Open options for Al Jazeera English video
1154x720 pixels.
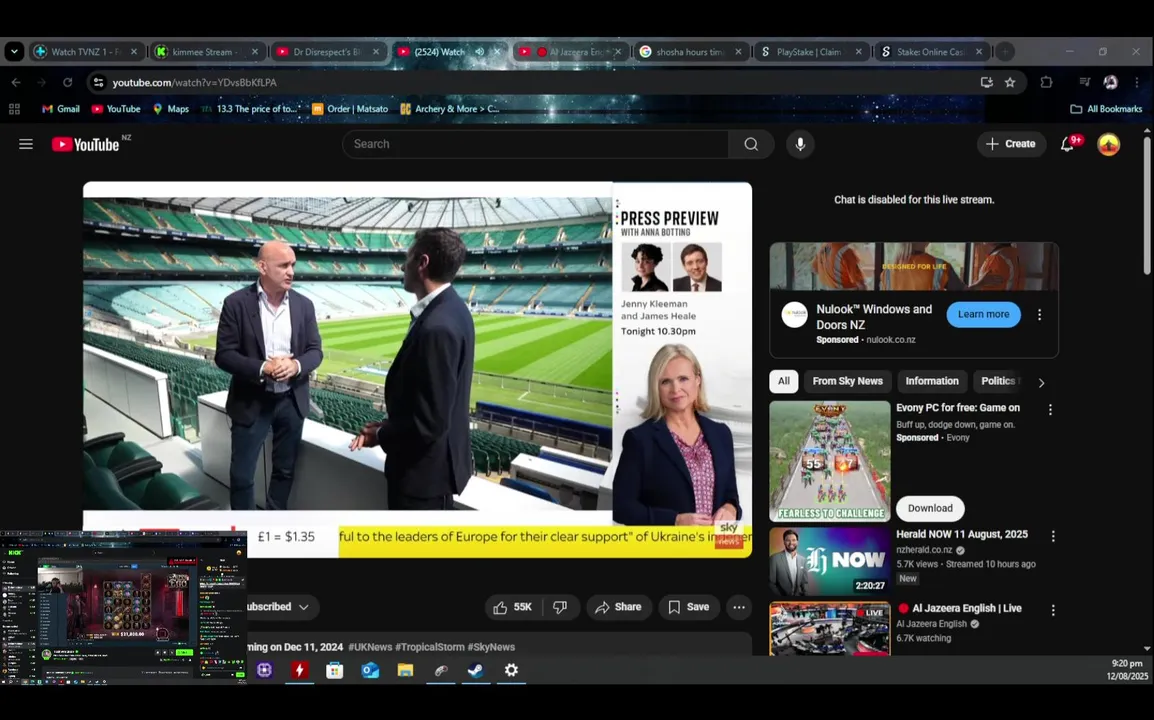1053,610
